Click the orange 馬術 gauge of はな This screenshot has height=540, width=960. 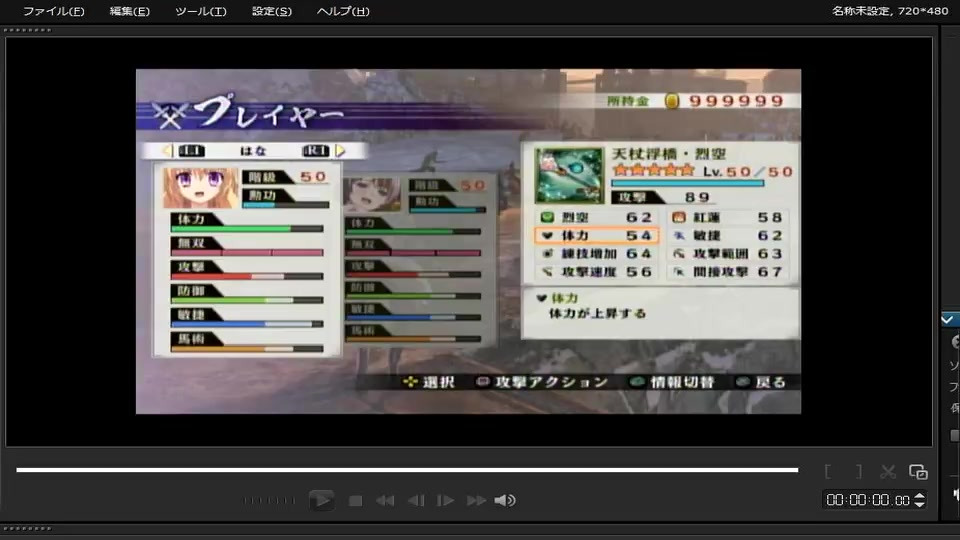coord(247,348)
